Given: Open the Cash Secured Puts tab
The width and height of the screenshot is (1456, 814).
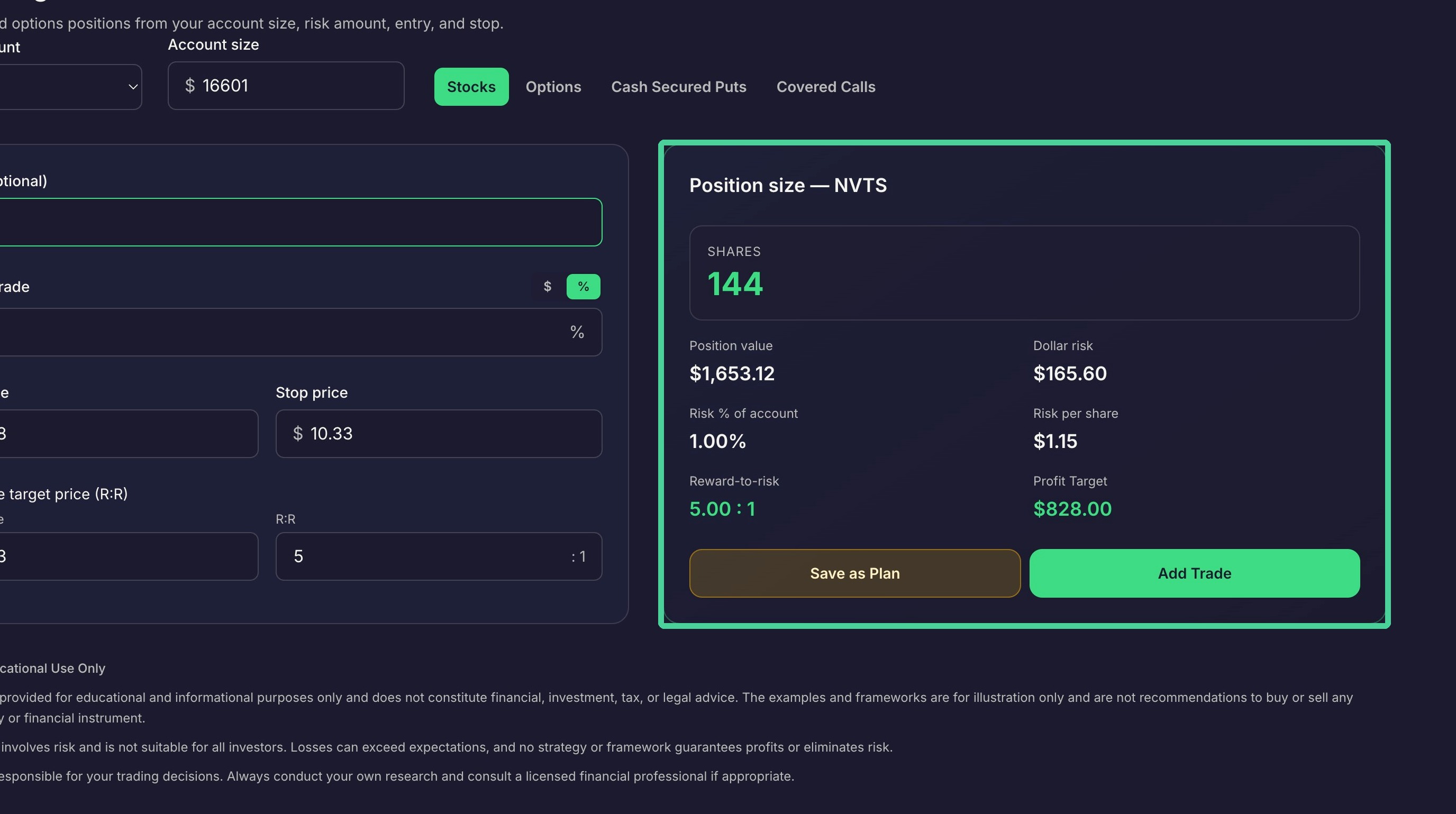Looking at the screenshot, I should (678, 86).
